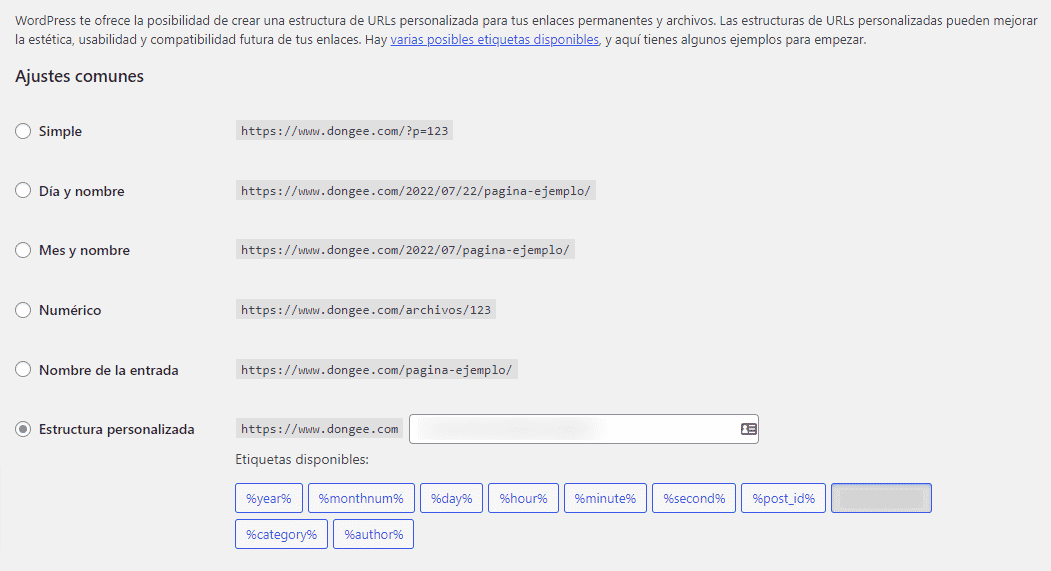Select the Simple permalink option

tap(23, 131)
